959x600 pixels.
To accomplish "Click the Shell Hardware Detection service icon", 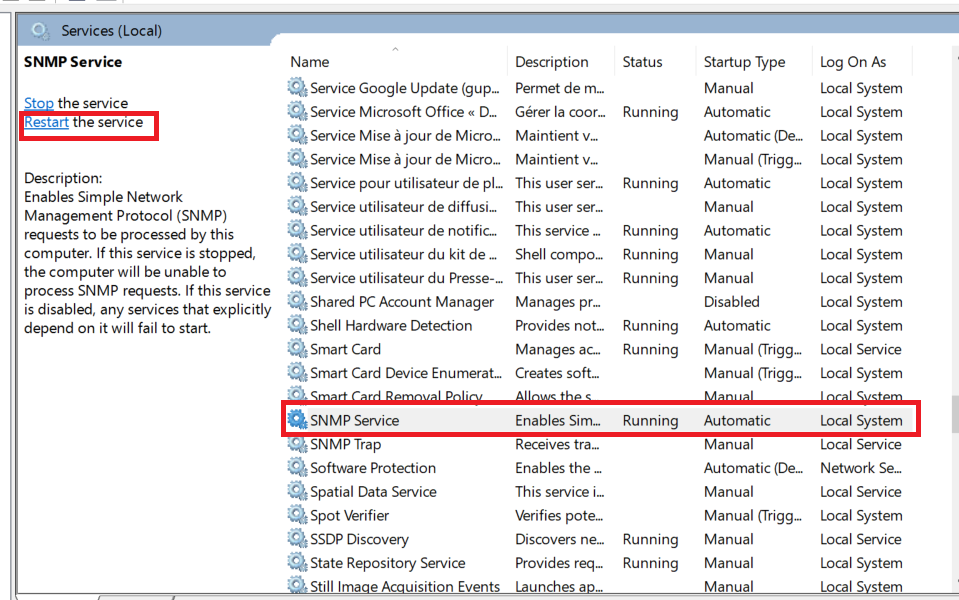I will click(297, 326).
